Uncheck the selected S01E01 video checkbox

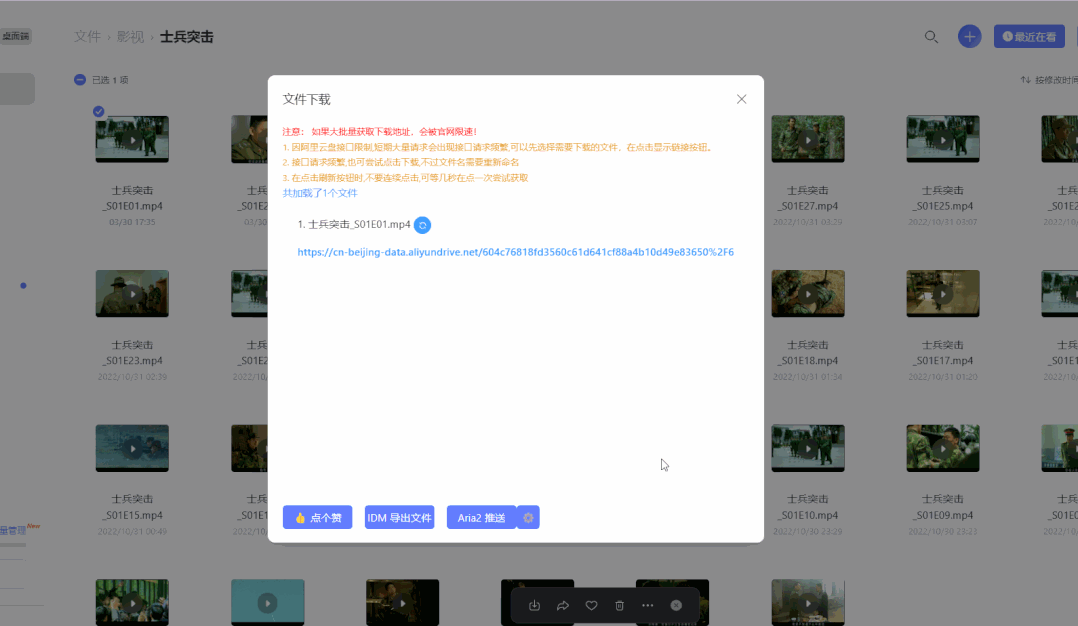click(x=99, y=111)
